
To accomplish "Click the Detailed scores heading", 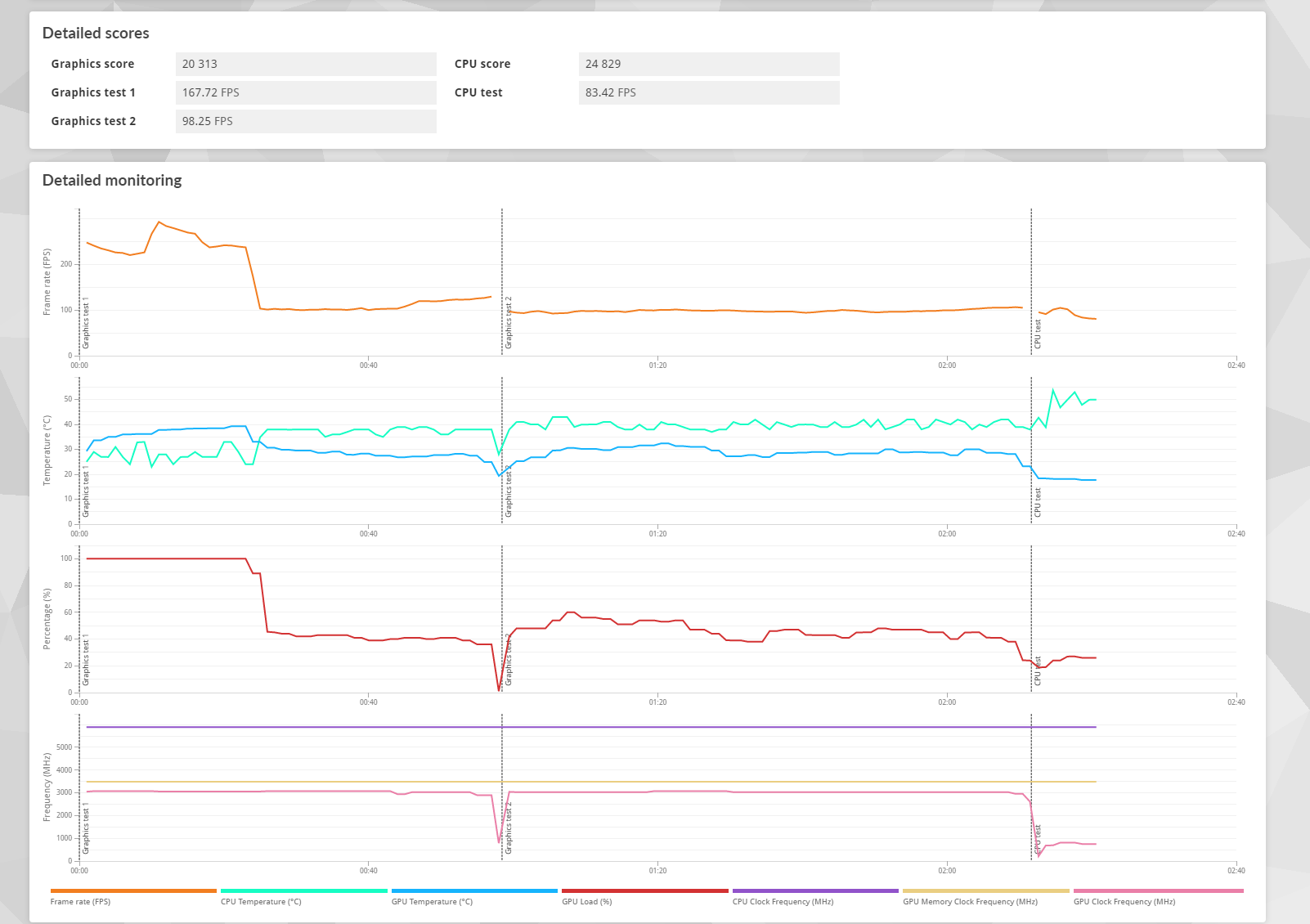I will pyautogui.click(x=96, y=33).
